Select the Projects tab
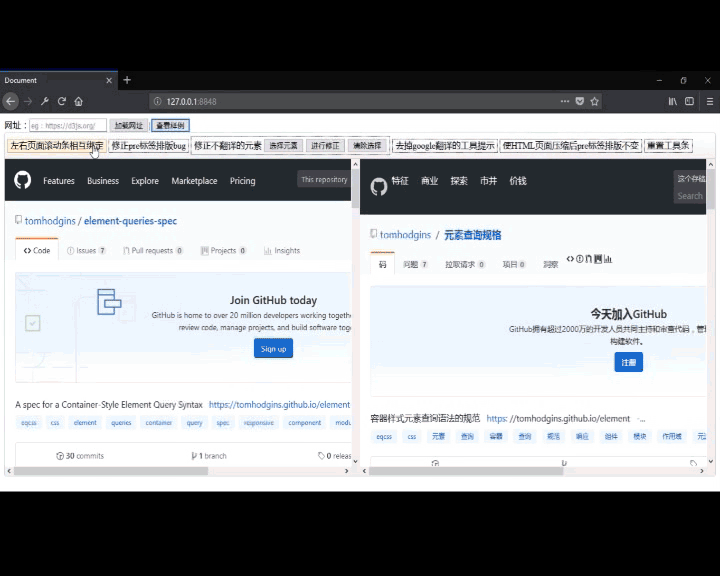The height and width of the screenshot is (576, 720). point(224,250)
